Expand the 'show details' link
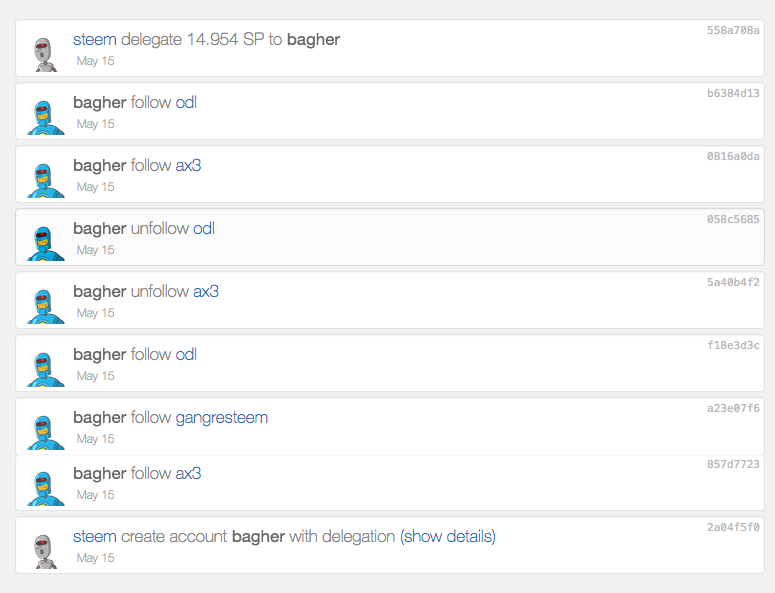 click(448, 536)
